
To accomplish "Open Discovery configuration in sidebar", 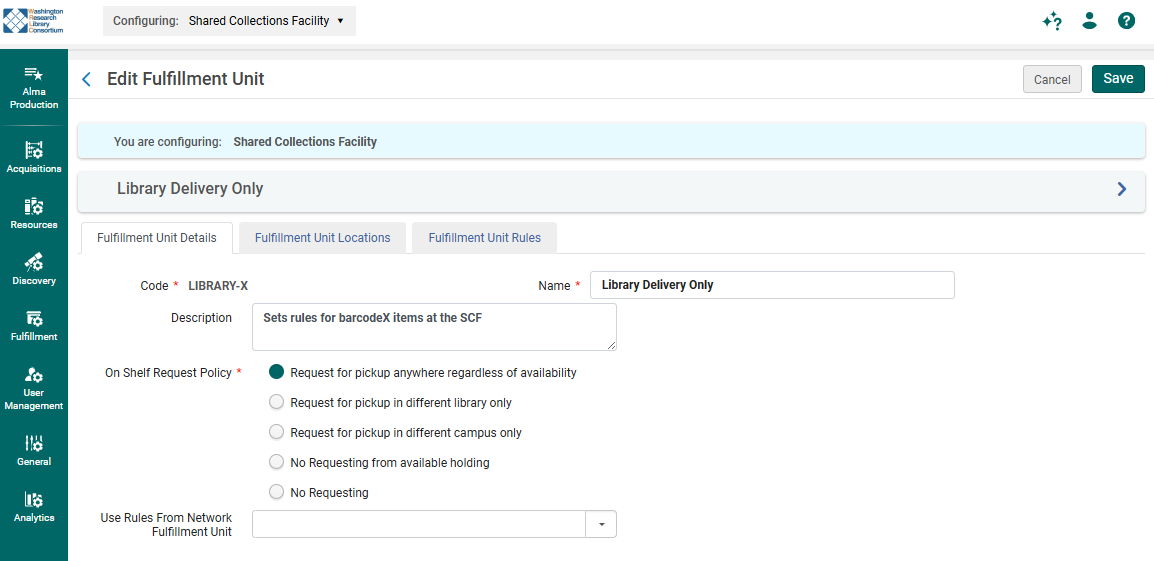I will click(x=34, y=269).
